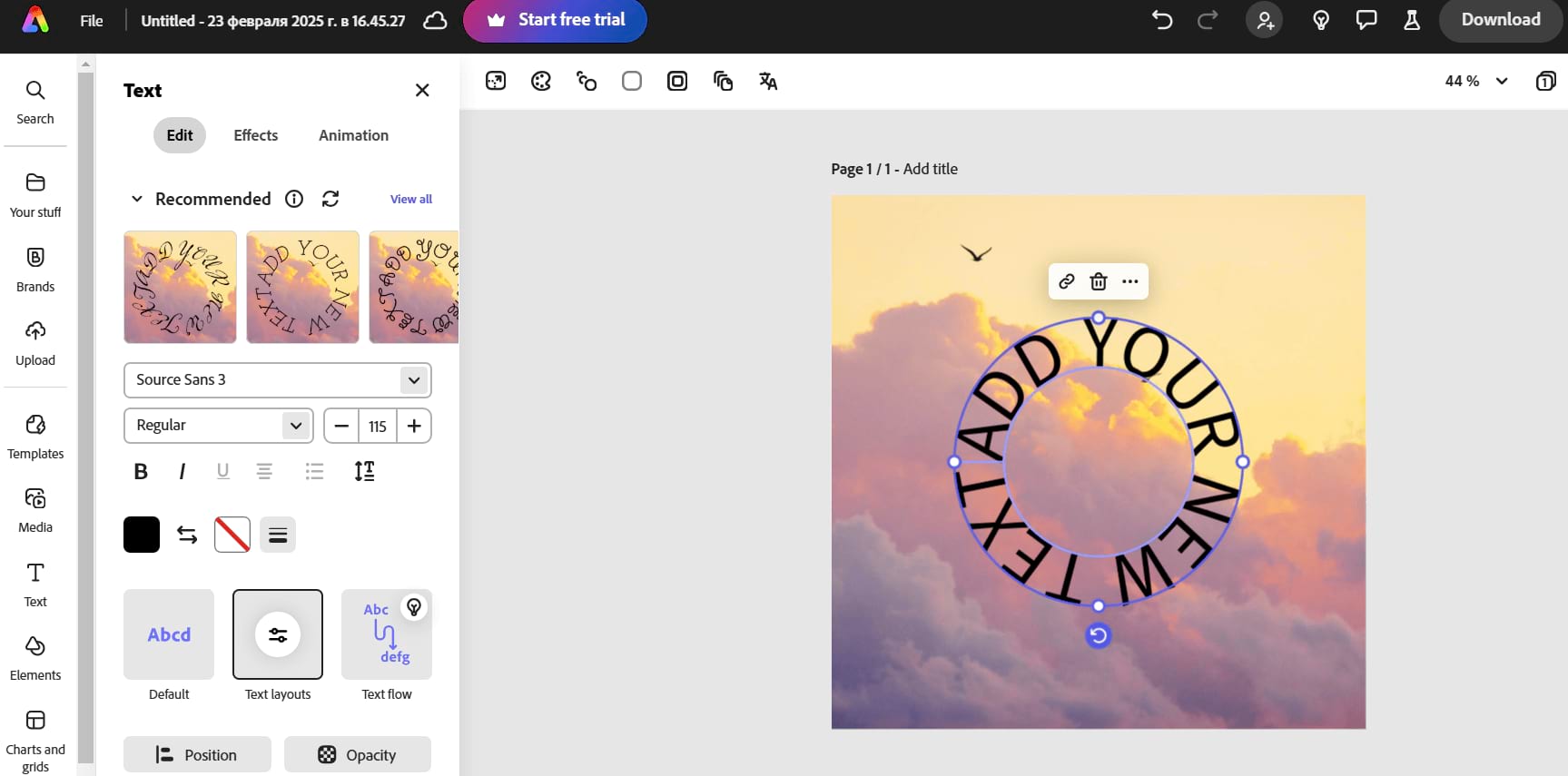The image size is (1568, 776).
Task: Toggle Bold text formatting
Action: [x=141, y=471]
